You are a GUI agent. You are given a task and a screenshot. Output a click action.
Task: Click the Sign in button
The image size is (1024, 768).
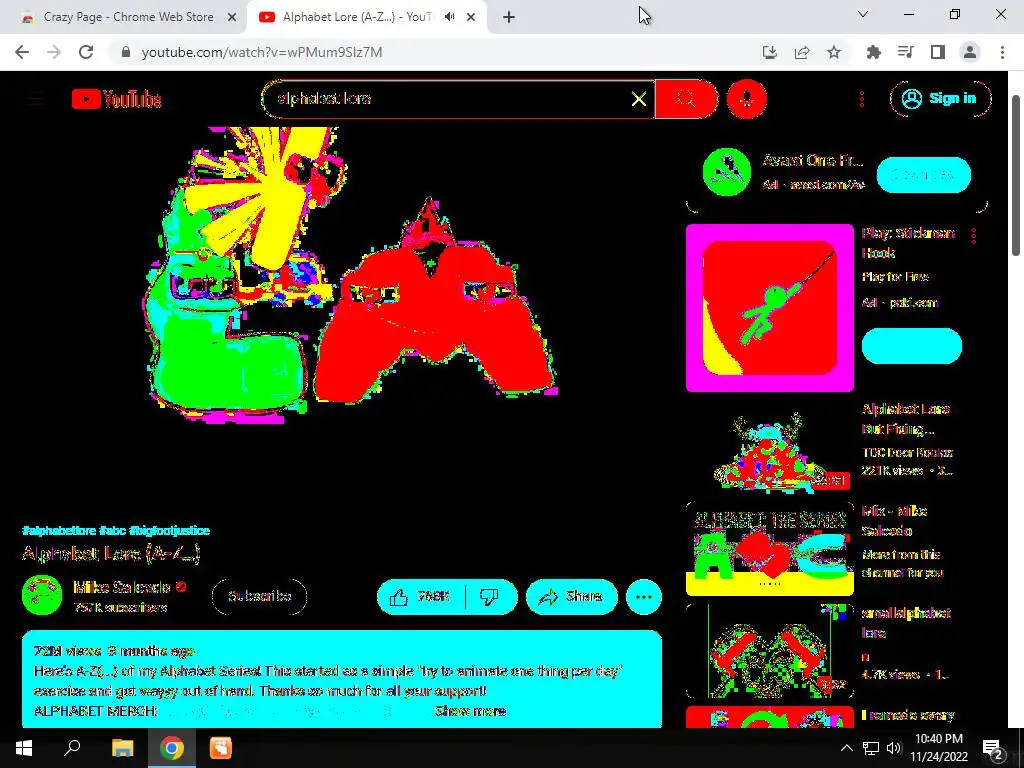point(940,99)
